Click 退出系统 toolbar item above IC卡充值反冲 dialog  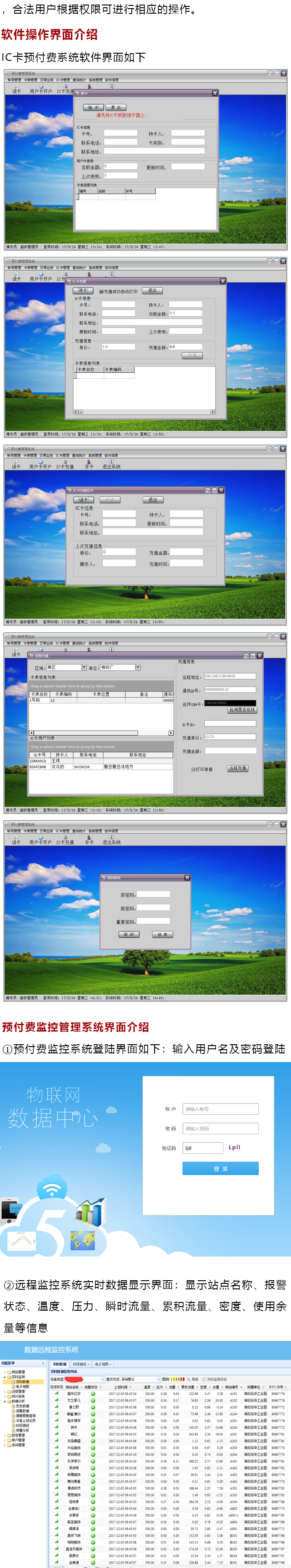tap(111, 465)
